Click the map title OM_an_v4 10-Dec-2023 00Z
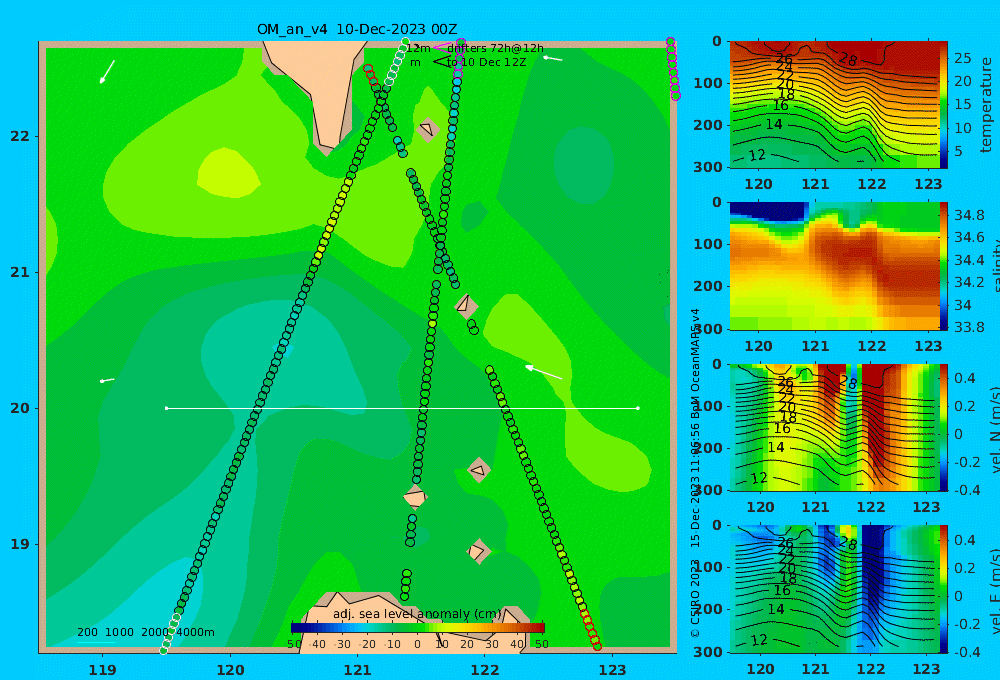Image resolution: width=1000 pixels, height=680 pixels. coord(357,29)
